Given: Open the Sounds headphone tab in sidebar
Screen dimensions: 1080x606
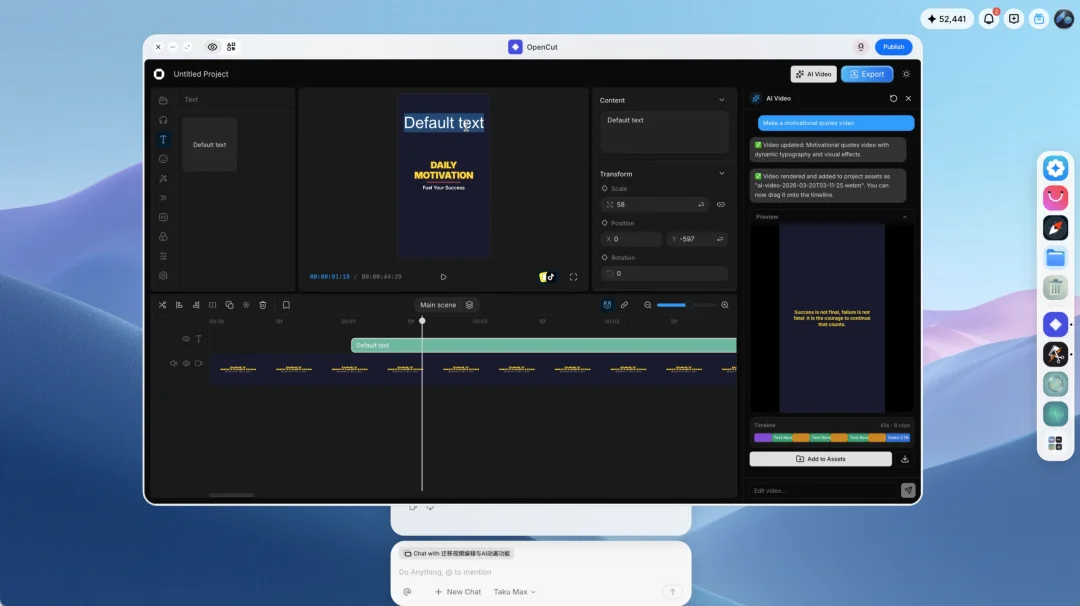Looking at the screenshot, I should 163,120.
